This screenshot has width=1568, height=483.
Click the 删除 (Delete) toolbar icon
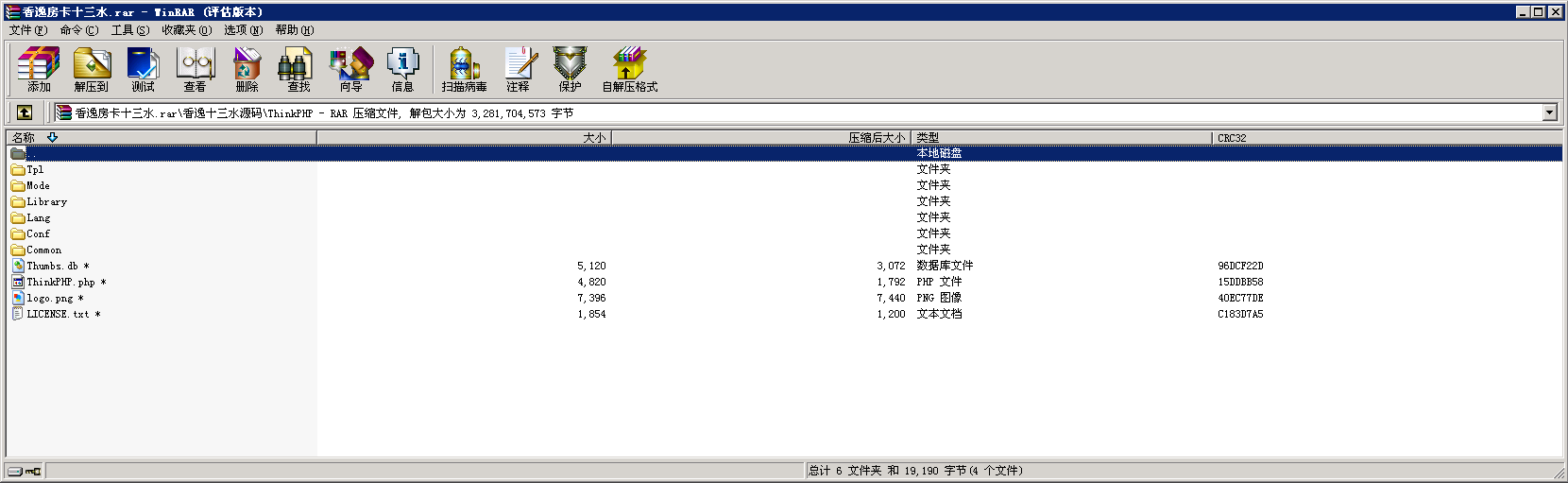247,69
